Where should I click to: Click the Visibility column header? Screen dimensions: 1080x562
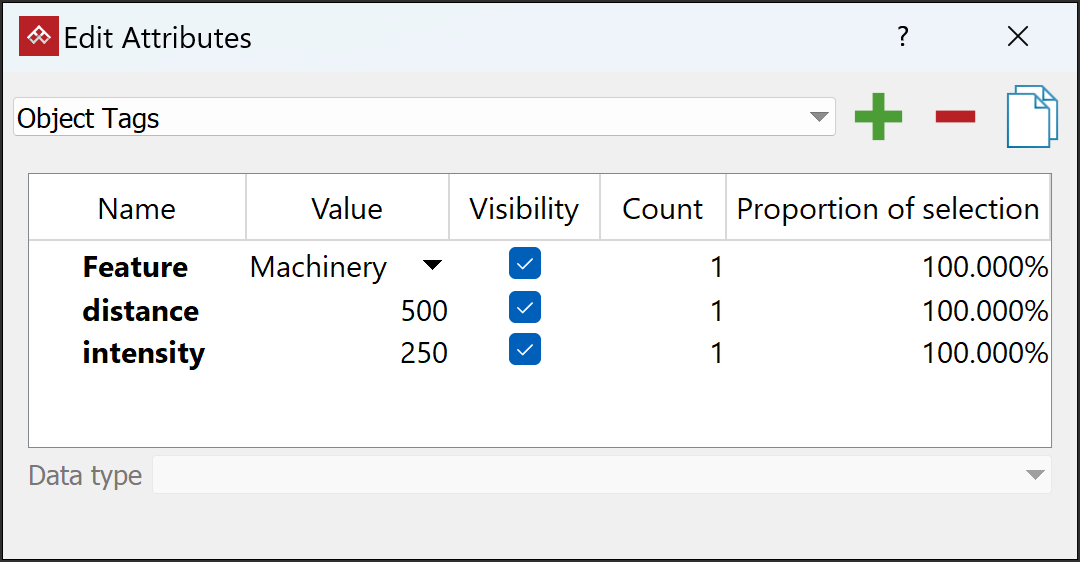point(524,209)
